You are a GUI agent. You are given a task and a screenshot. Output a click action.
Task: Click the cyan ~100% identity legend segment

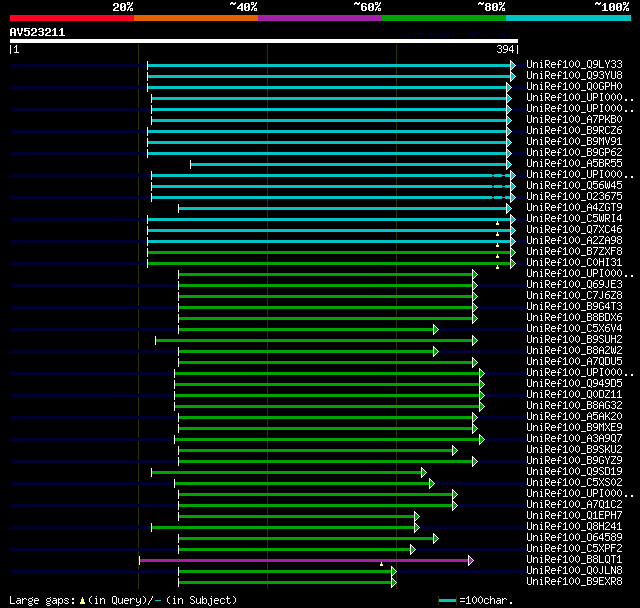pos(569,18)
